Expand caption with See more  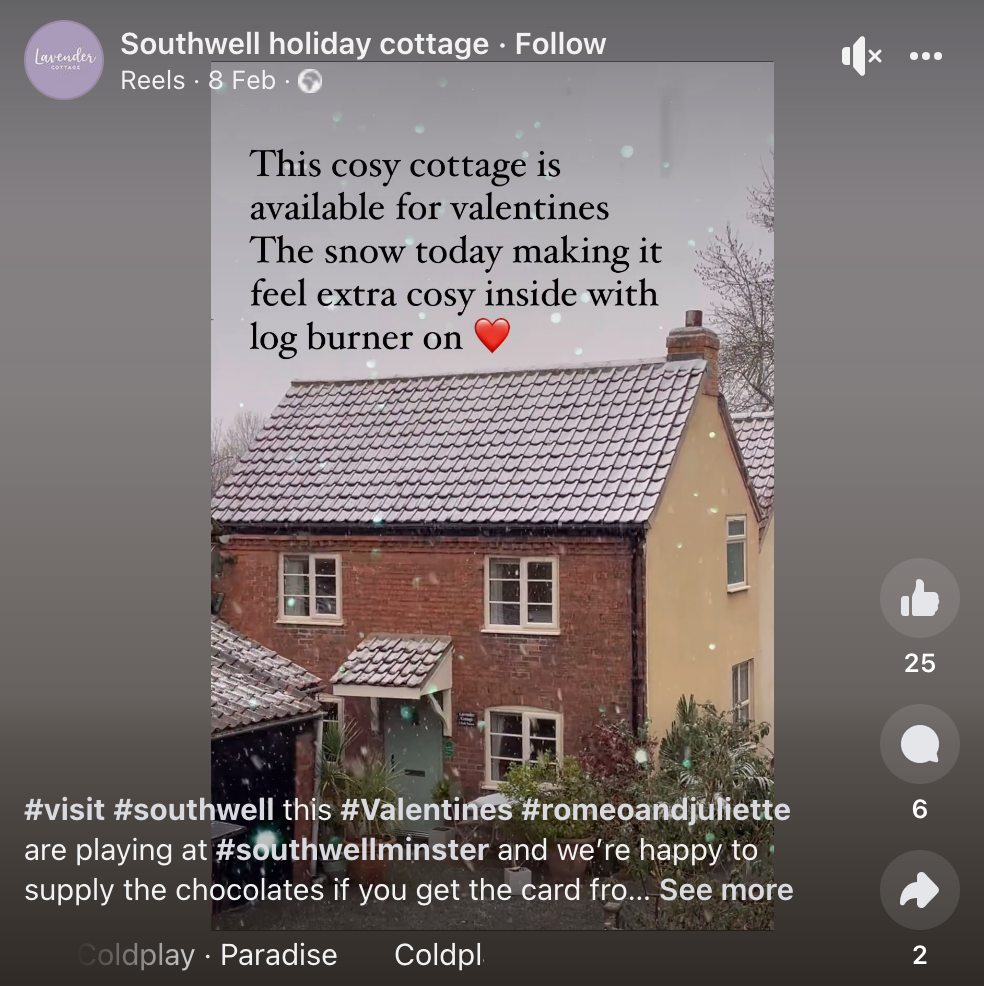click(x=726, y=890)
